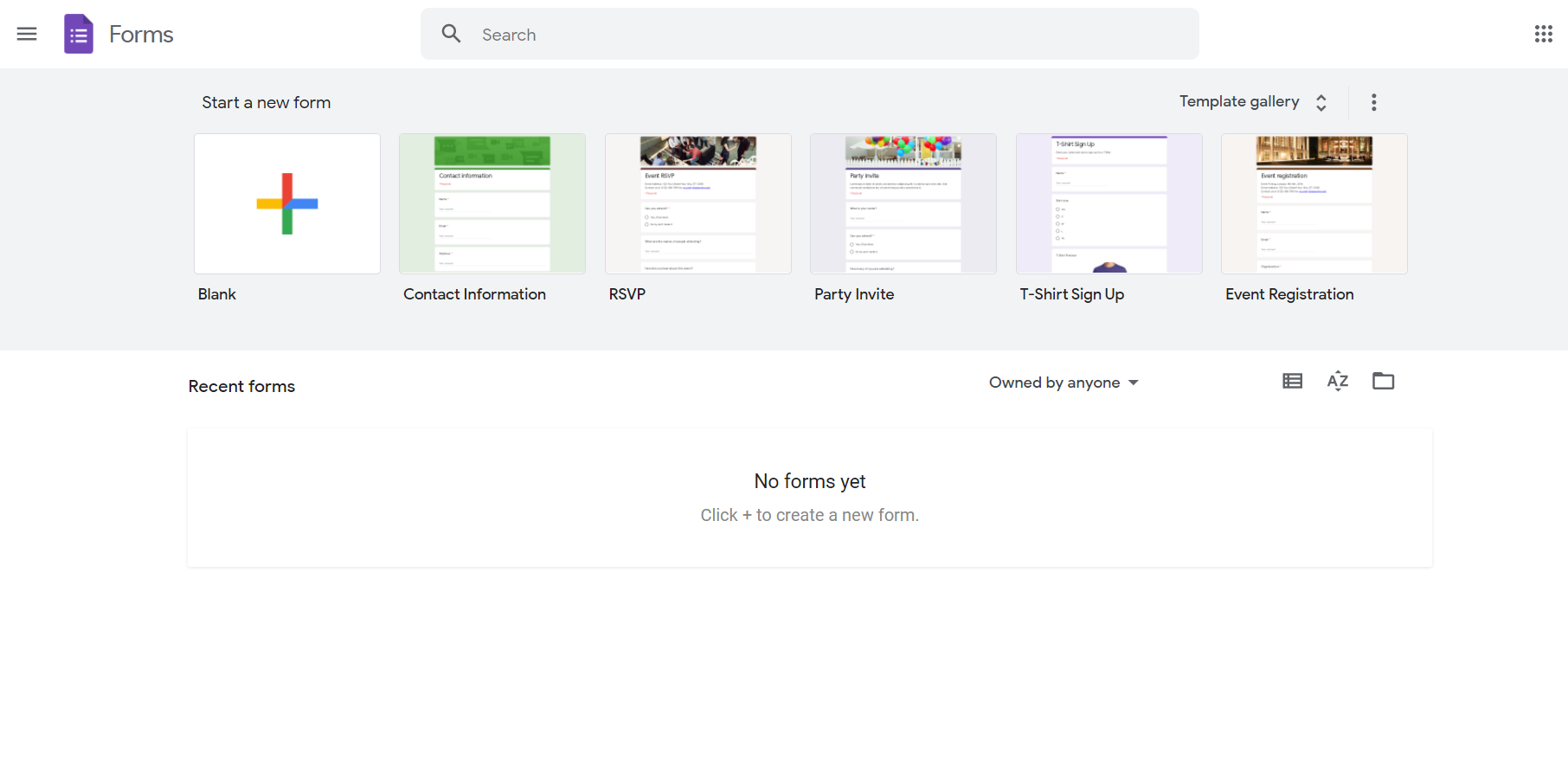This screenshot has height=759, width=1568.
Task: Click the Contact Information label text
Action: tap(474, 294)
